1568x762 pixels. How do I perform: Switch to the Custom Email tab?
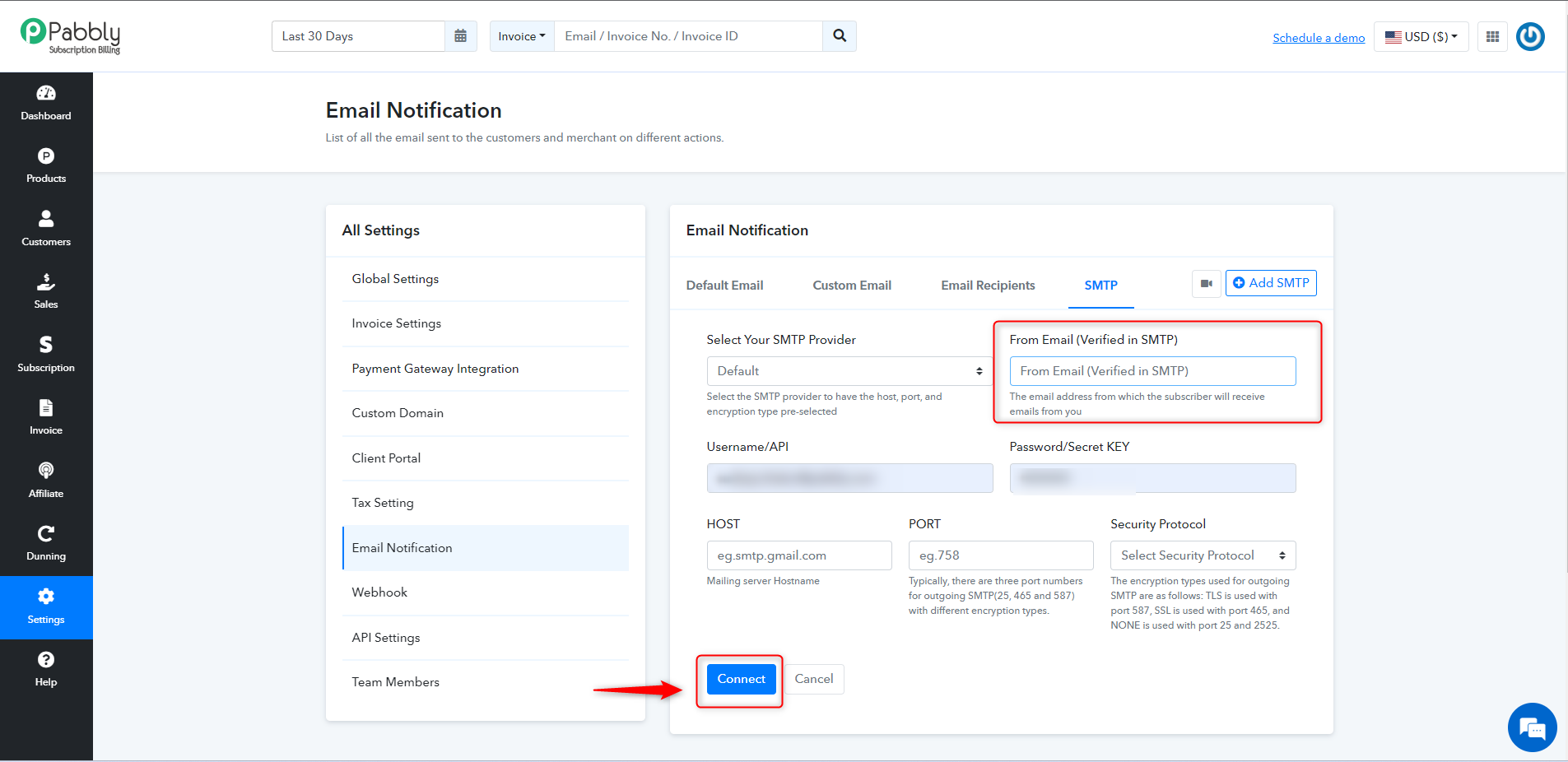tap(852, 286)
